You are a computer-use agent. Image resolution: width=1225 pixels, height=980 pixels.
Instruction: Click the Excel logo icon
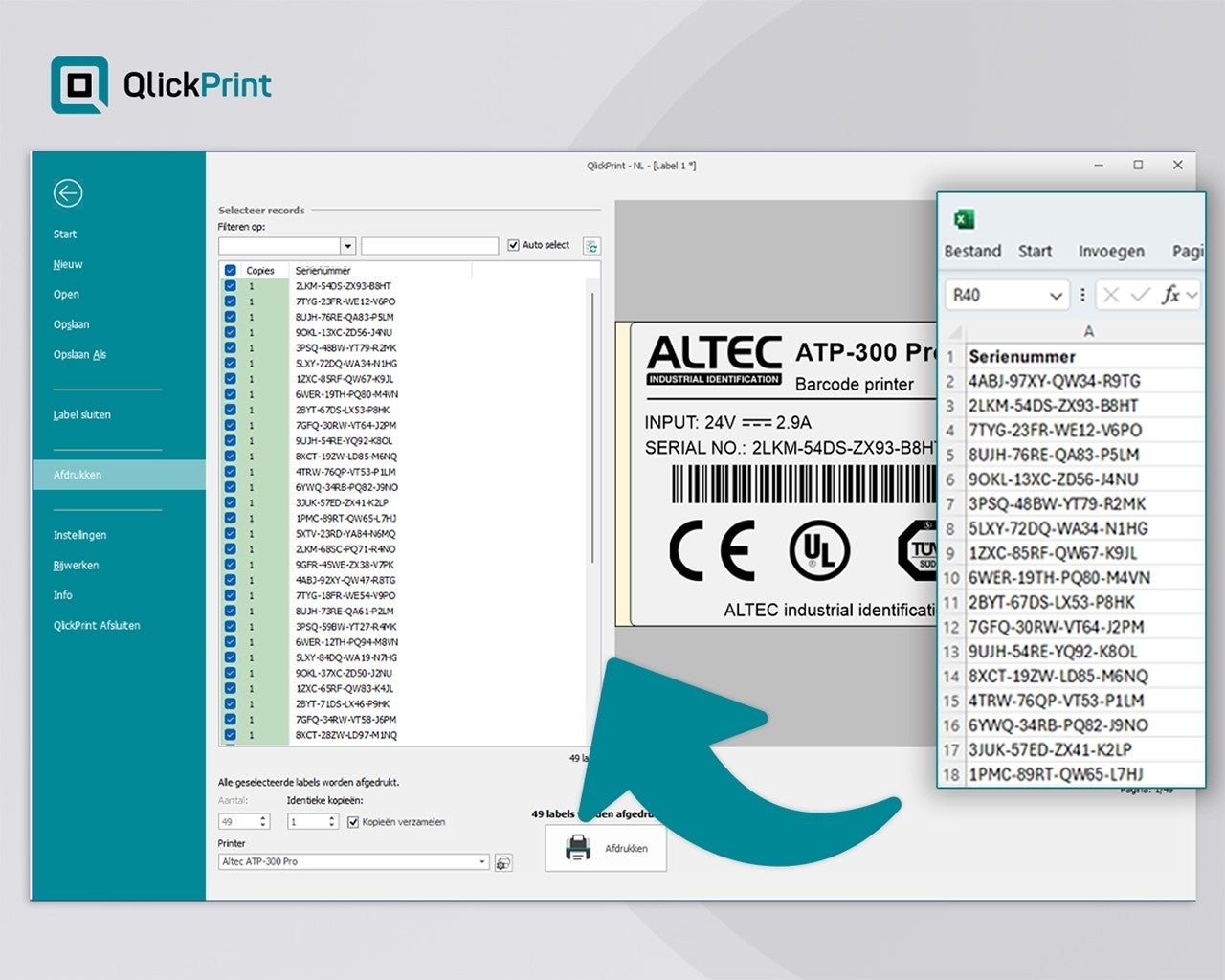(964, 219)
